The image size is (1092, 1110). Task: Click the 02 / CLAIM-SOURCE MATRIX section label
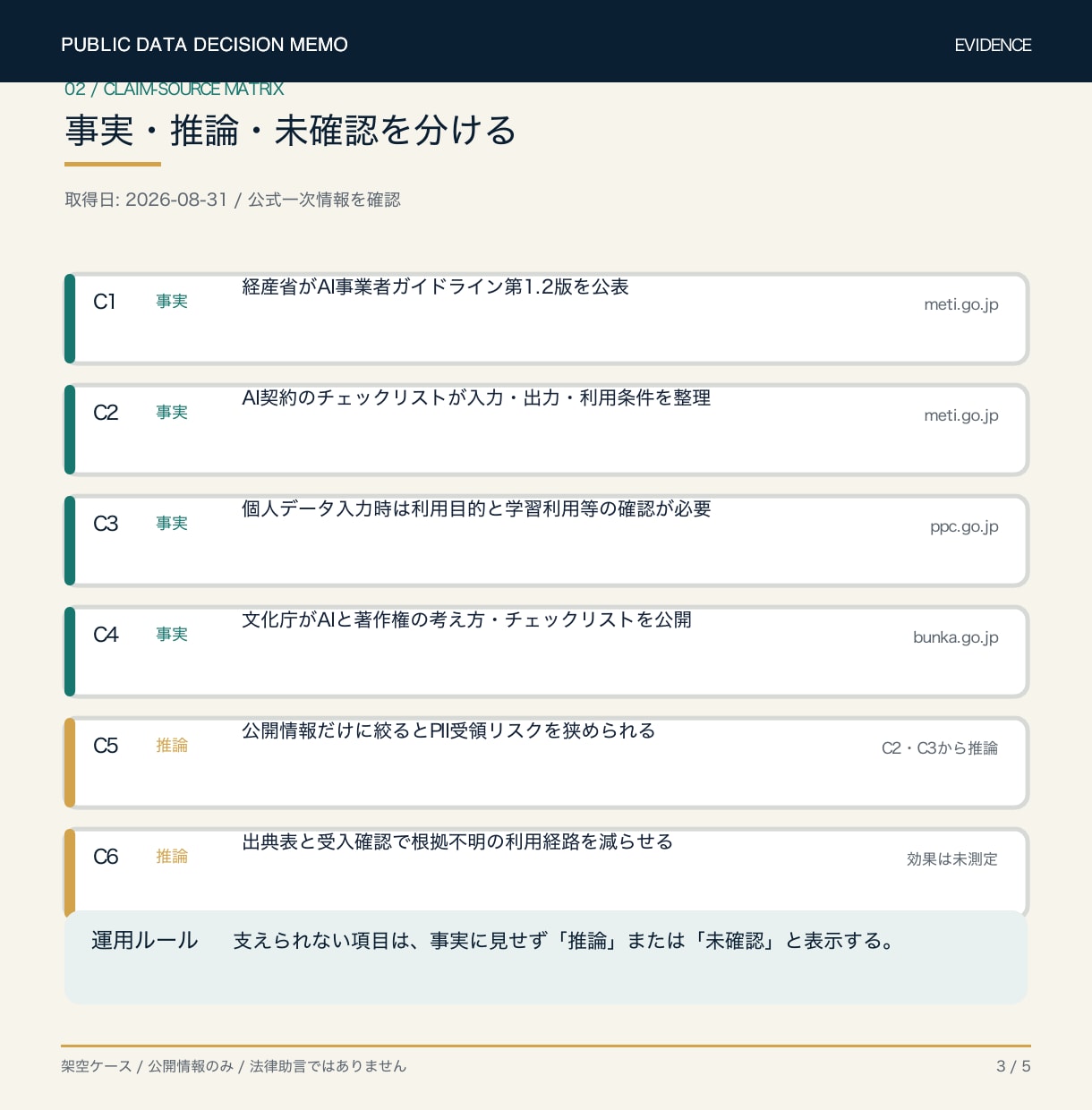click(174, 89)
